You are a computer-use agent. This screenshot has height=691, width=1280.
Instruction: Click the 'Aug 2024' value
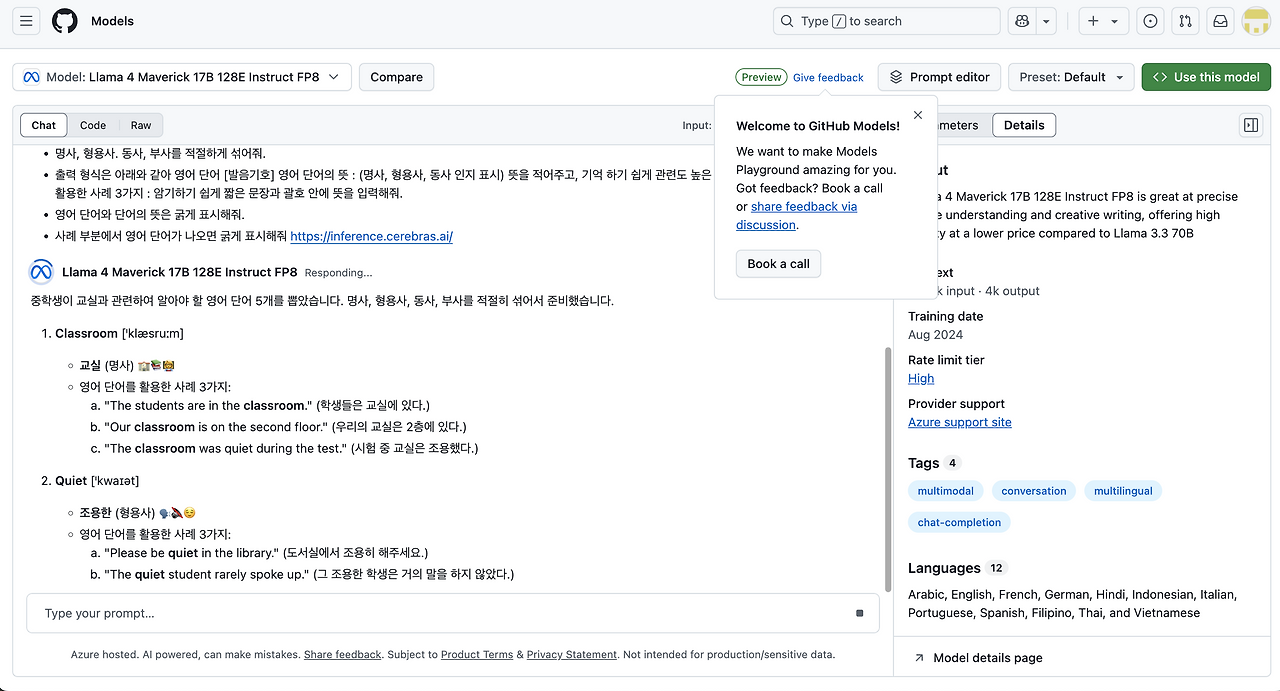pyautogui.click(x=935, y=335)
